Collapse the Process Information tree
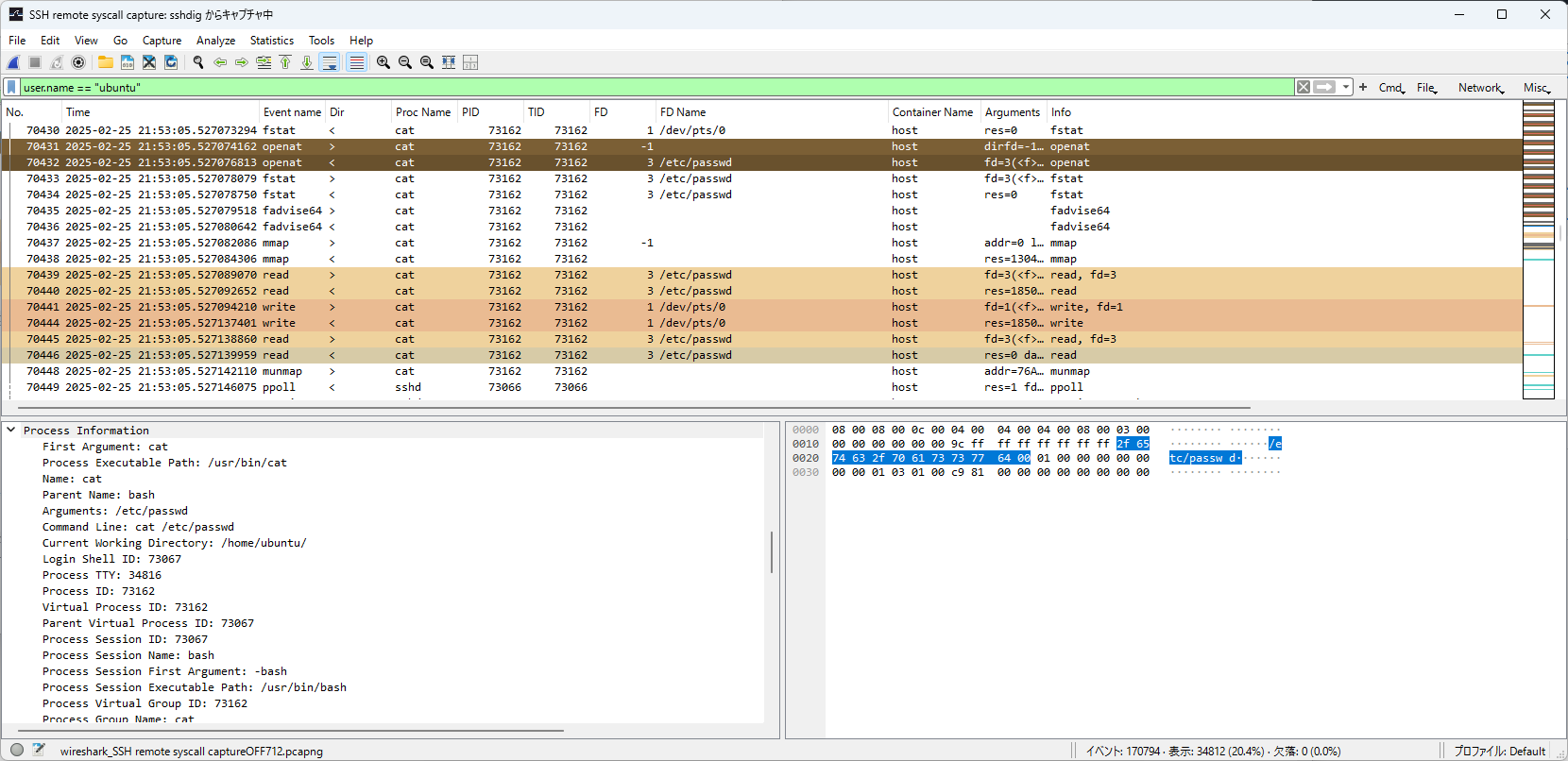 point(11,430)
